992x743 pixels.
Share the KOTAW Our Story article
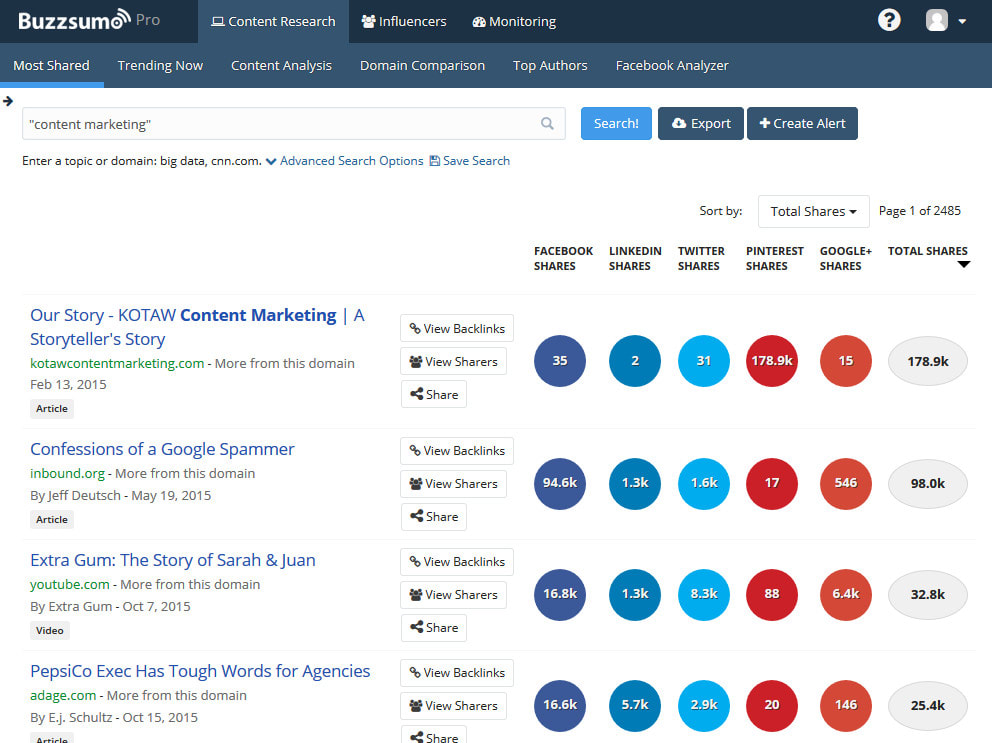pyautogui.click(x=434, y=394)
